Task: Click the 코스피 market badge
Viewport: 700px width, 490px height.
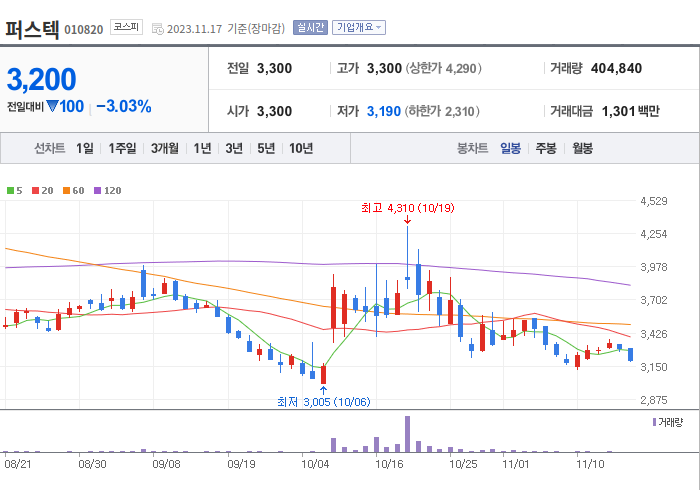Action: 126,27
